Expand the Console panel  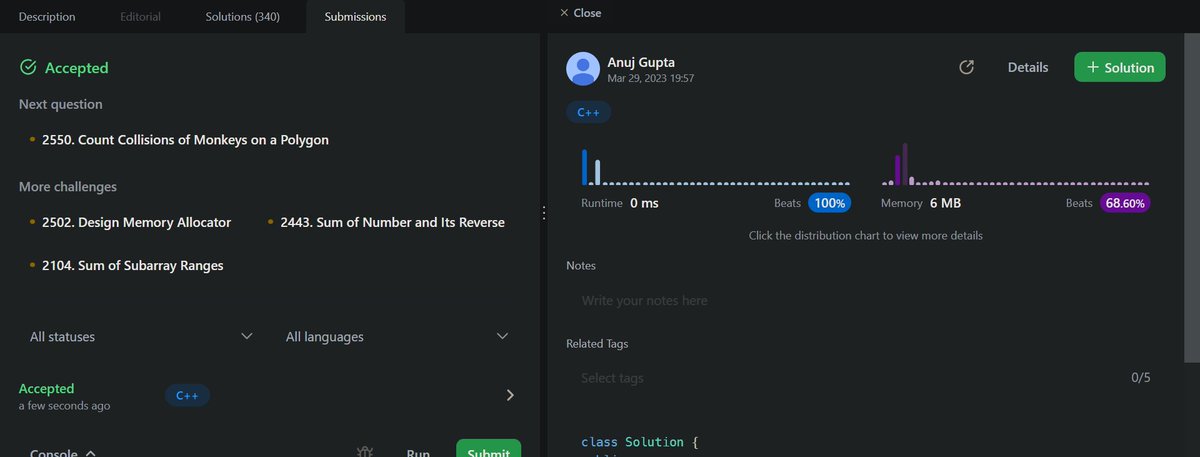(63, 453)
